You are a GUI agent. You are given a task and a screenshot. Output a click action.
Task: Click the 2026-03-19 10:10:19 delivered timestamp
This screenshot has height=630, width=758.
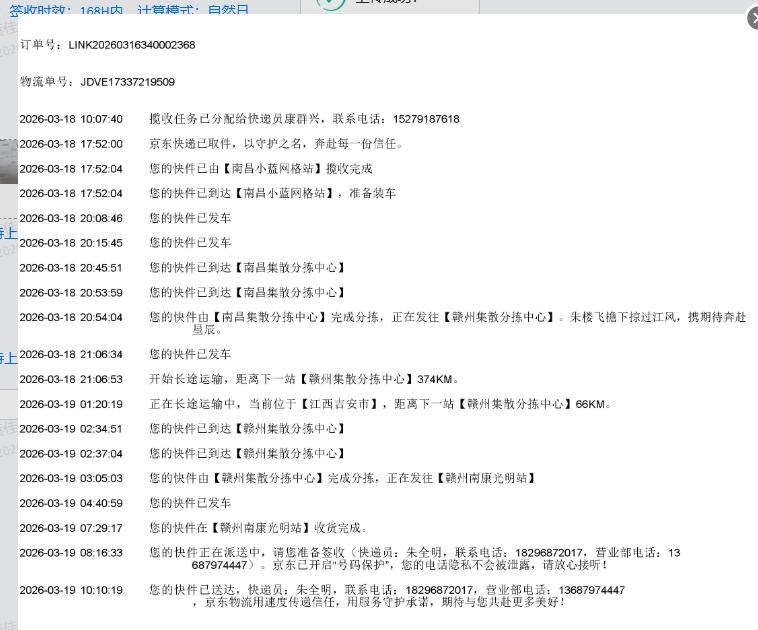tap(71, 590)
